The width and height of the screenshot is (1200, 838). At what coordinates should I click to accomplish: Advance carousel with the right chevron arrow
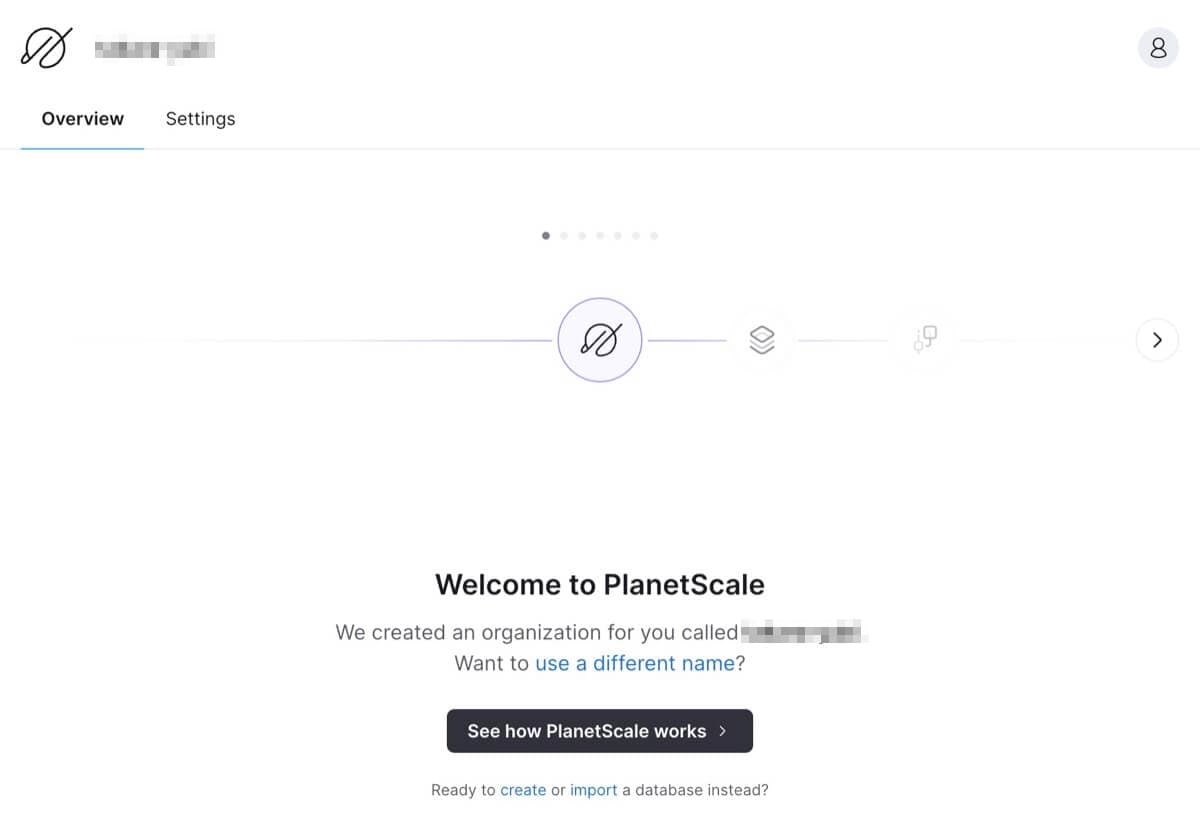click(1157, 340)
